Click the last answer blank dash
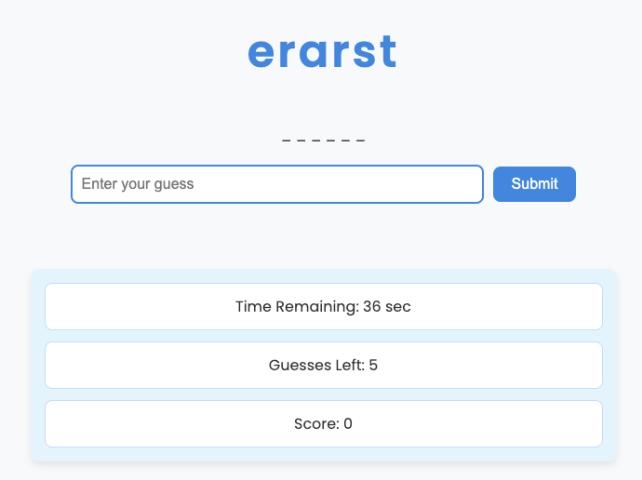Viewport: 642px width, 480px height. [361, 140]
